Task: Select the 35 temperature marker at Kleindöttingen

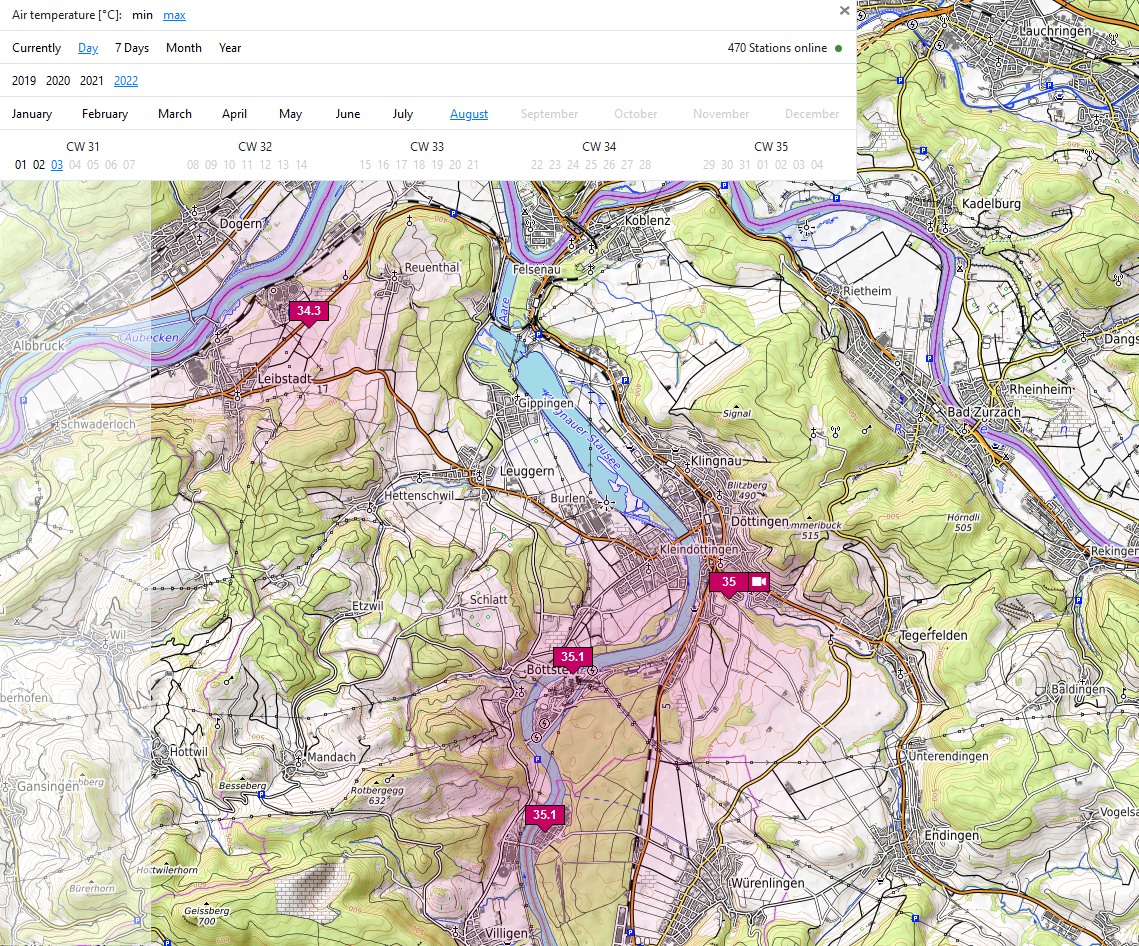Action: coord(729,582)
